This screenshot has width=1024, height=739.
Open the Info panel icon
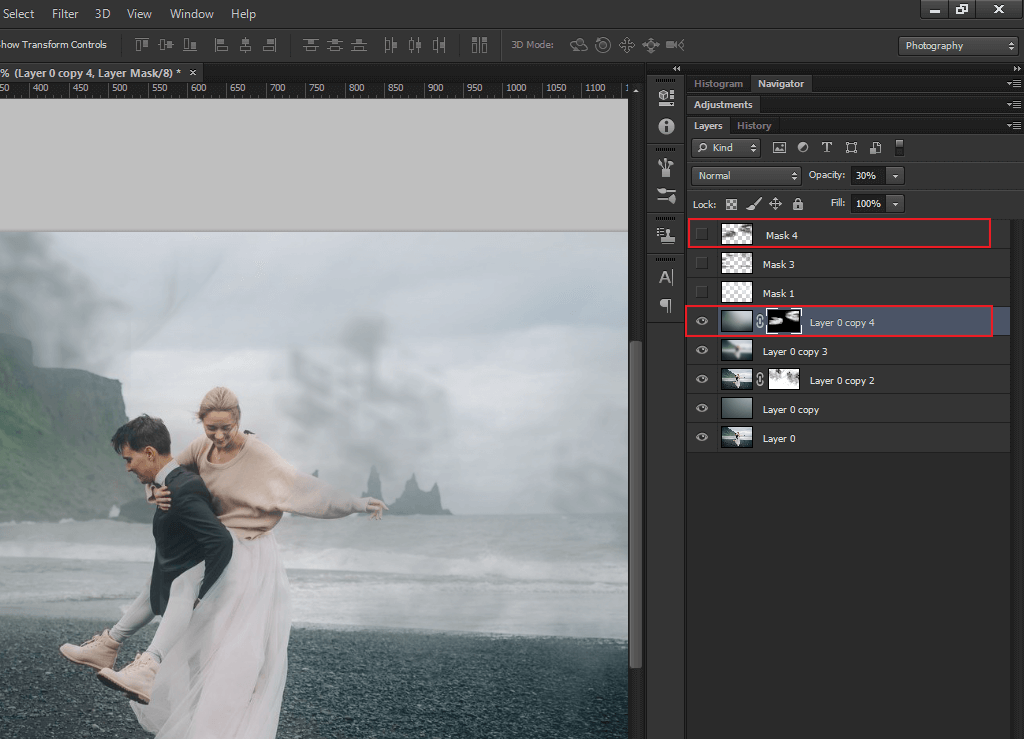click(666, 126)
